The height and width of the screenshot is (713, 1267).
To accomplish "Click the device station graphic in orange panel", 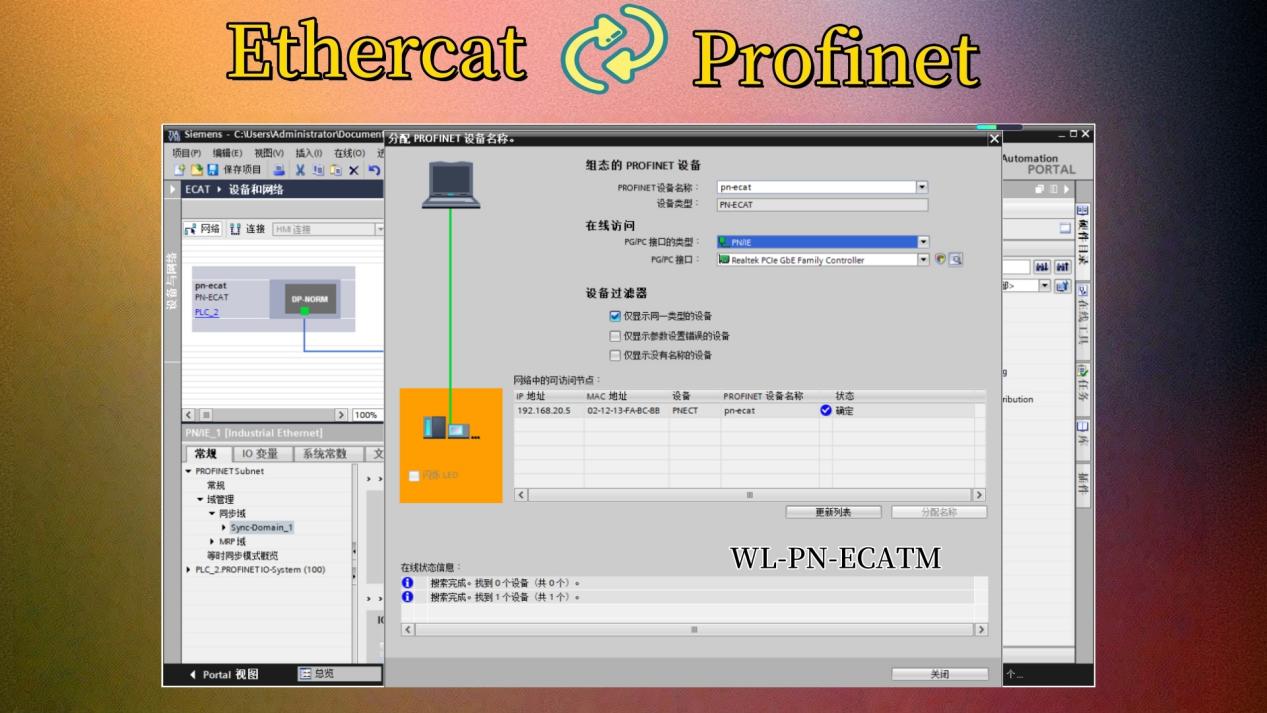I will pos(451,428).
